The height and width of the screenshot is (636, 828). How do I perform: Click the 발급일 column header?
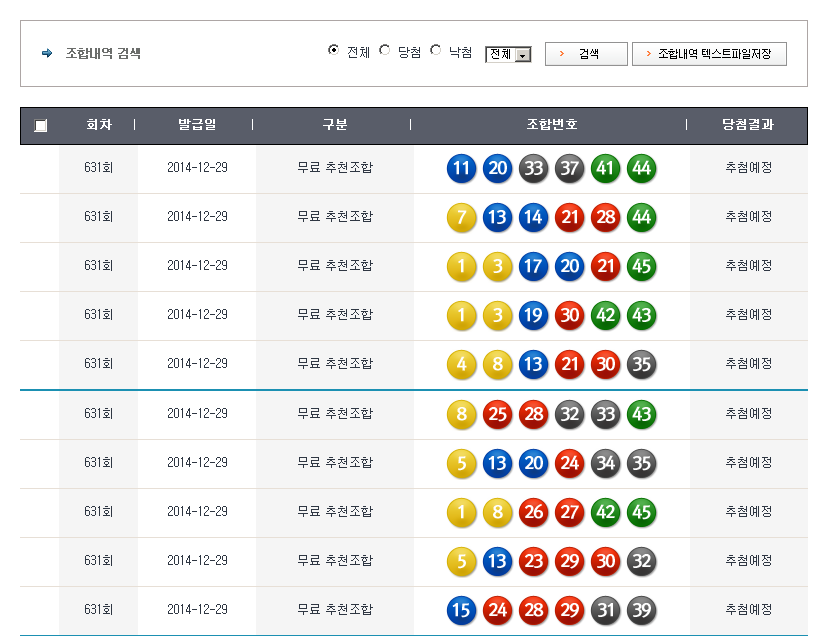tap(197, 125)
